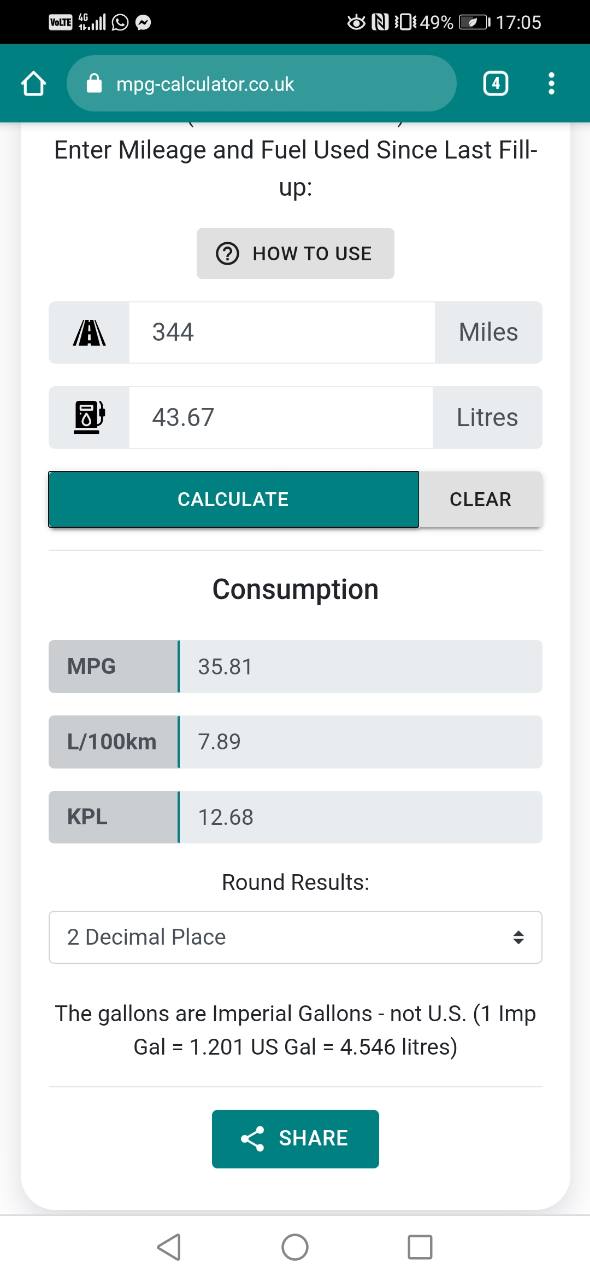Click the CALCULATE button
590x1280 pixels.
[233, 499]
